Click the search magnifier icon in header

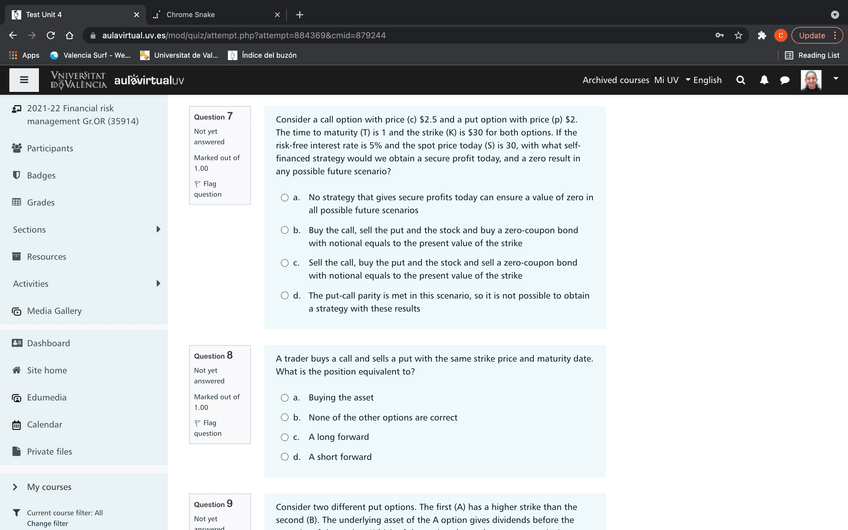[741, 80]
